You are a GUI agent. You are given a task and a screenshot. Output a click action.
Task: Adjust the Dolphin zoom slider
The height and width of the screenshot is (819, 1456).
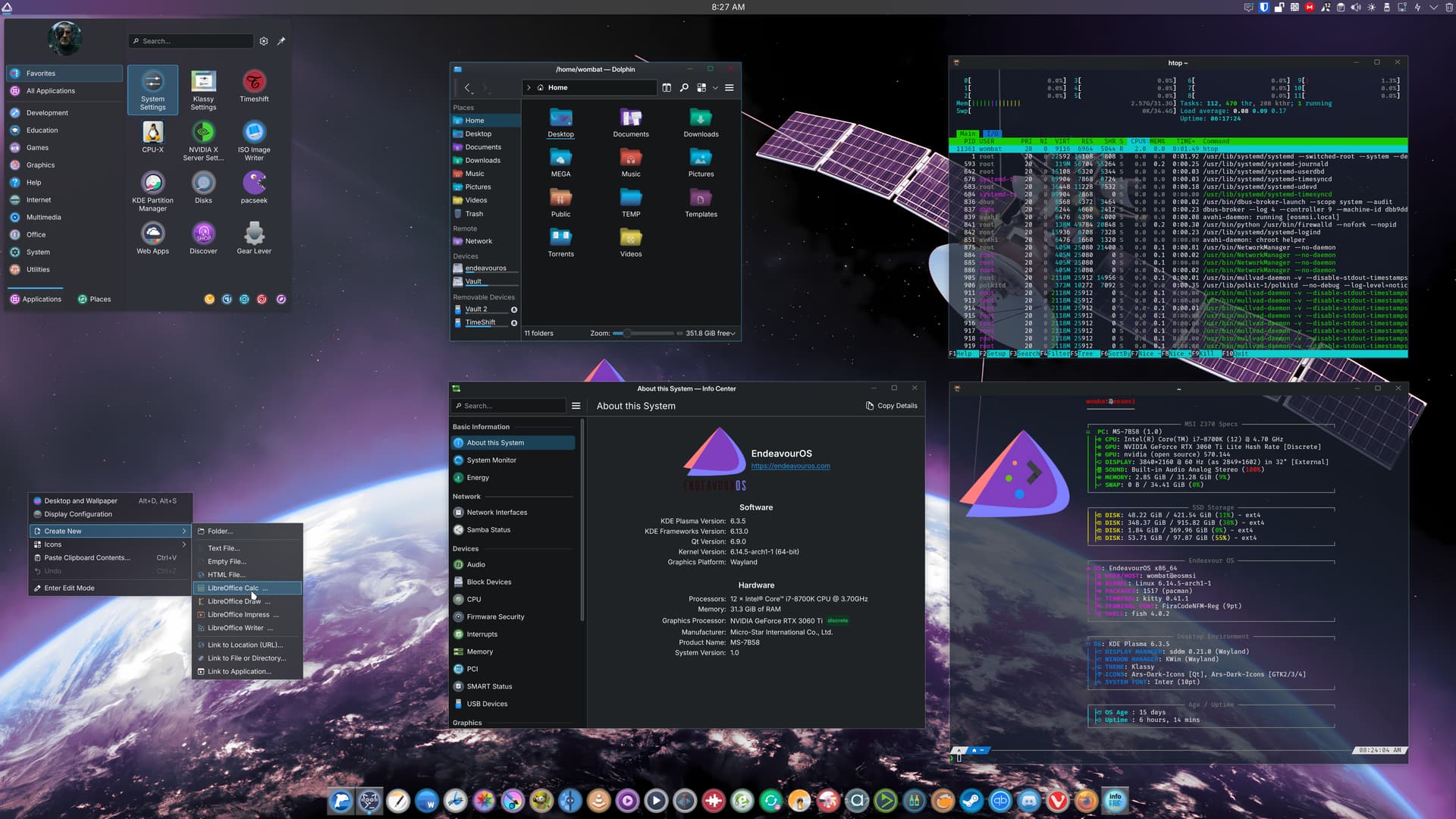[x=627, y=334]
